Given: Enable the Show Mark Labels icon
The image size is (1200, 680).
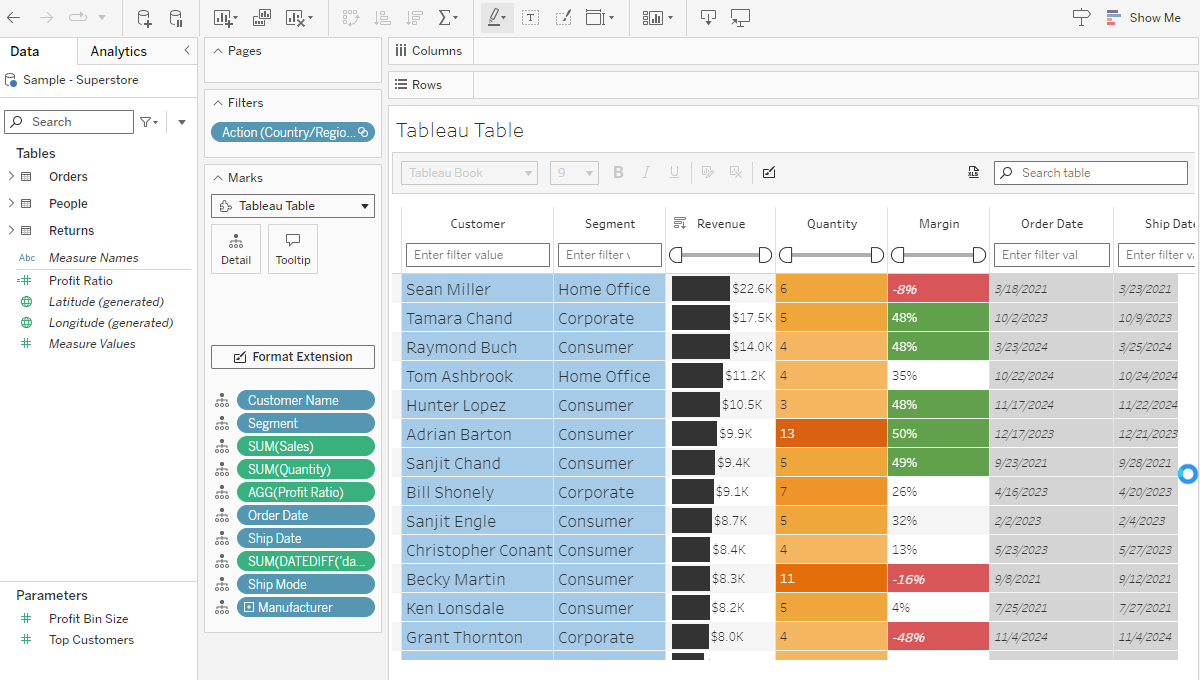Looking at the screenshot, I should click(531, 17).
